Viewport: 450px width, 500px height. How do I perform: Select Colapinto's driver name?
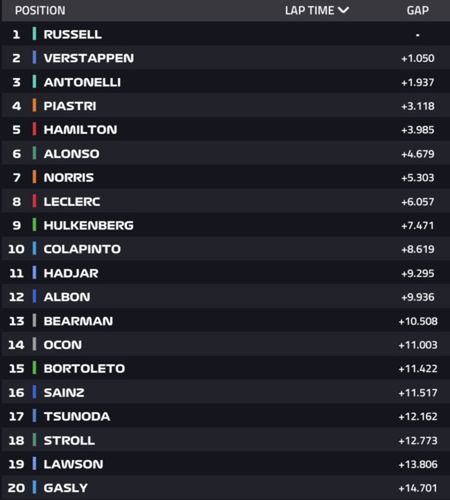click(82, 249)
